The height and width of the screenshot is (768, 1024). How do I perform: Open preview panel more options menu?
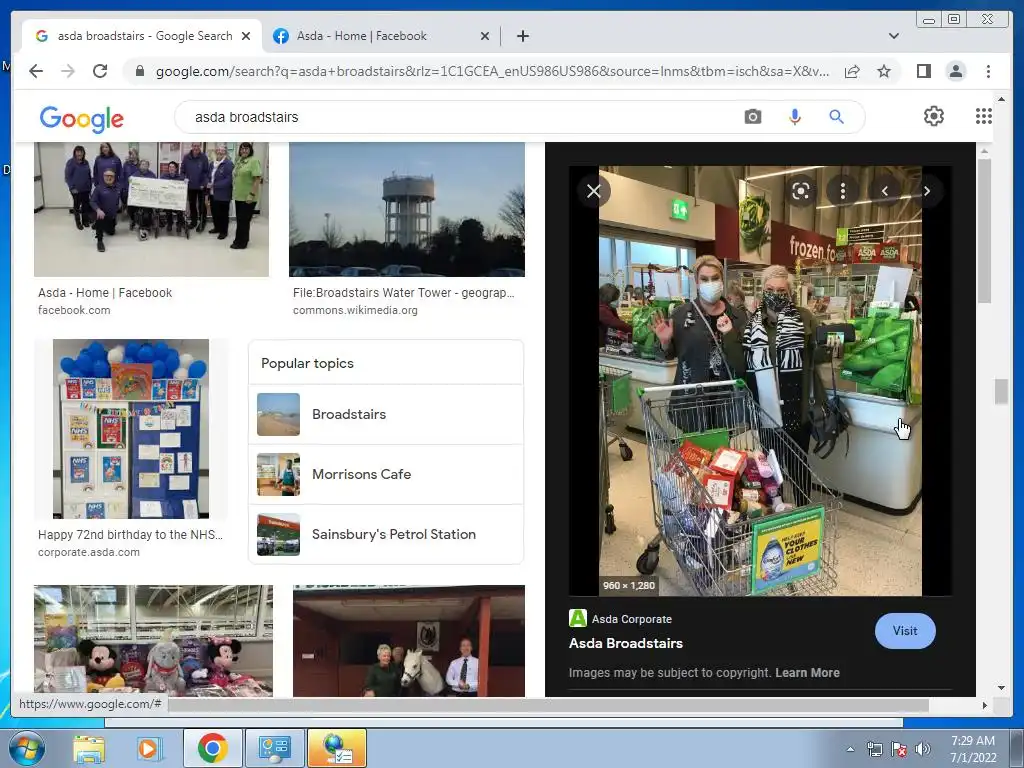(842, 191)
